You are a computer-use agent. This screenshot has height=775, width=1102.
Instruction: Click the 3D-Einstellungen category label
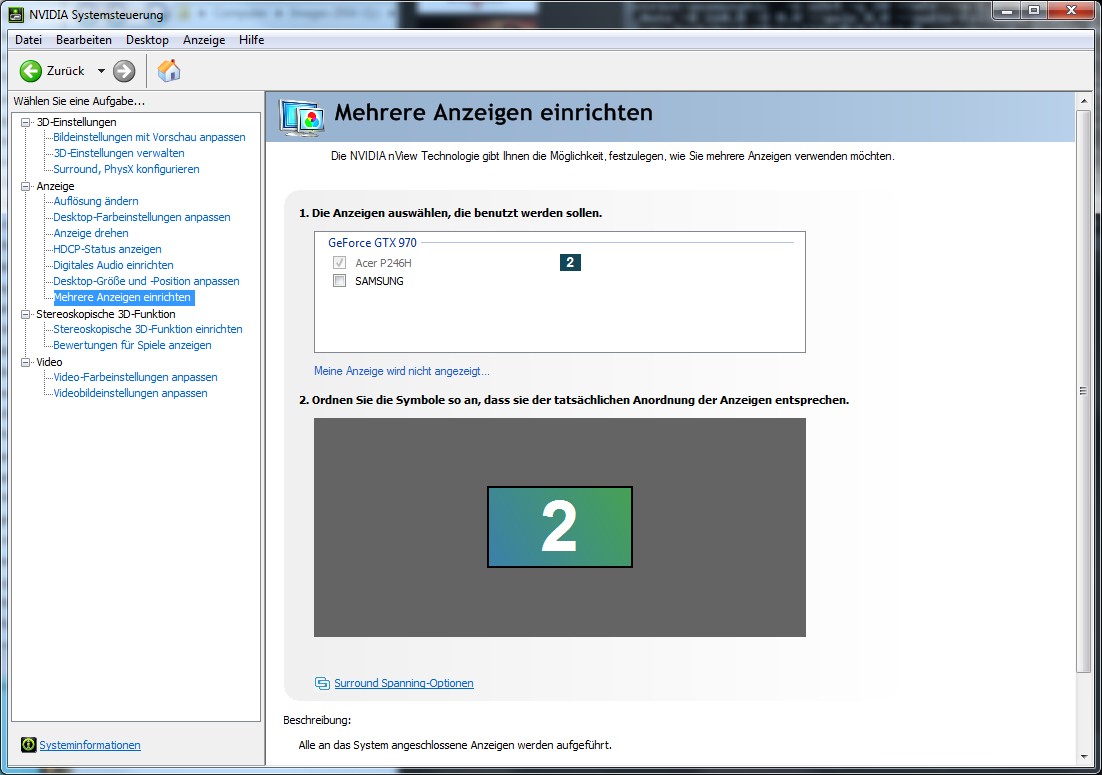tap(76, 122)
